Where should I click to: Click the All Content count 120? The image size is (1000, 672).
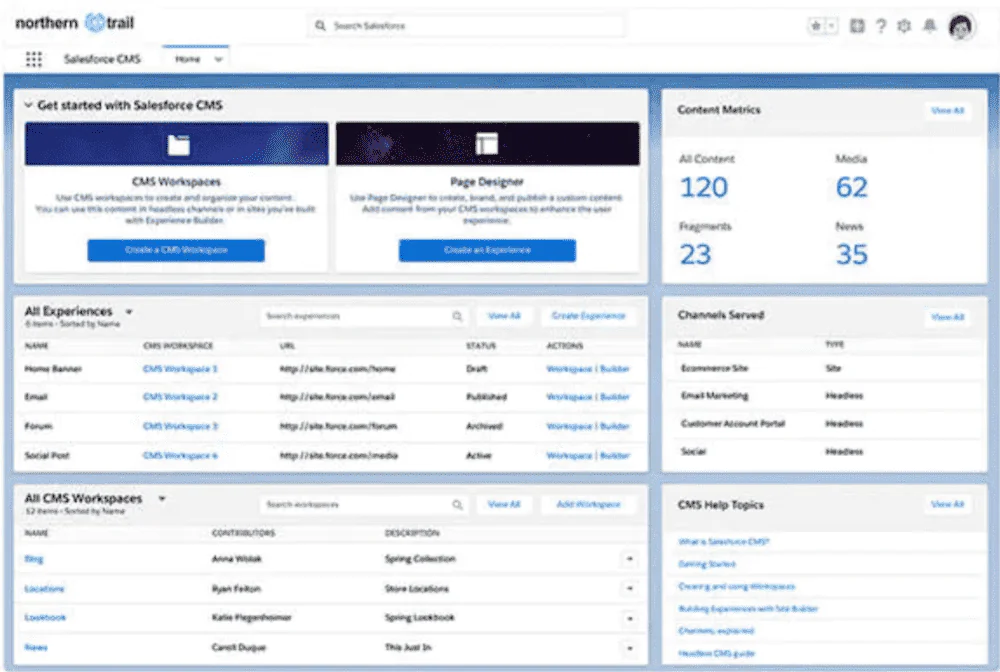(x=703, y=187)
